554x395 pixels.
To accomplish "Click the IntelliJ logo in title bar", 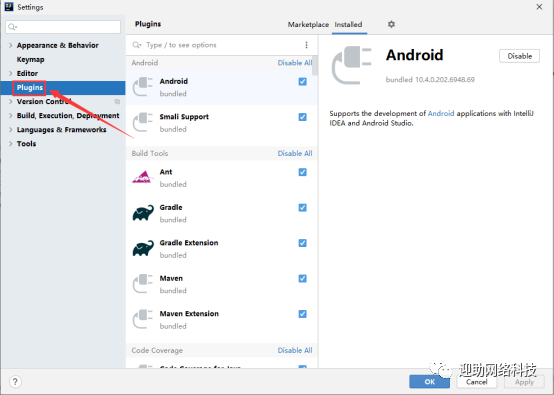I will 9,7.
